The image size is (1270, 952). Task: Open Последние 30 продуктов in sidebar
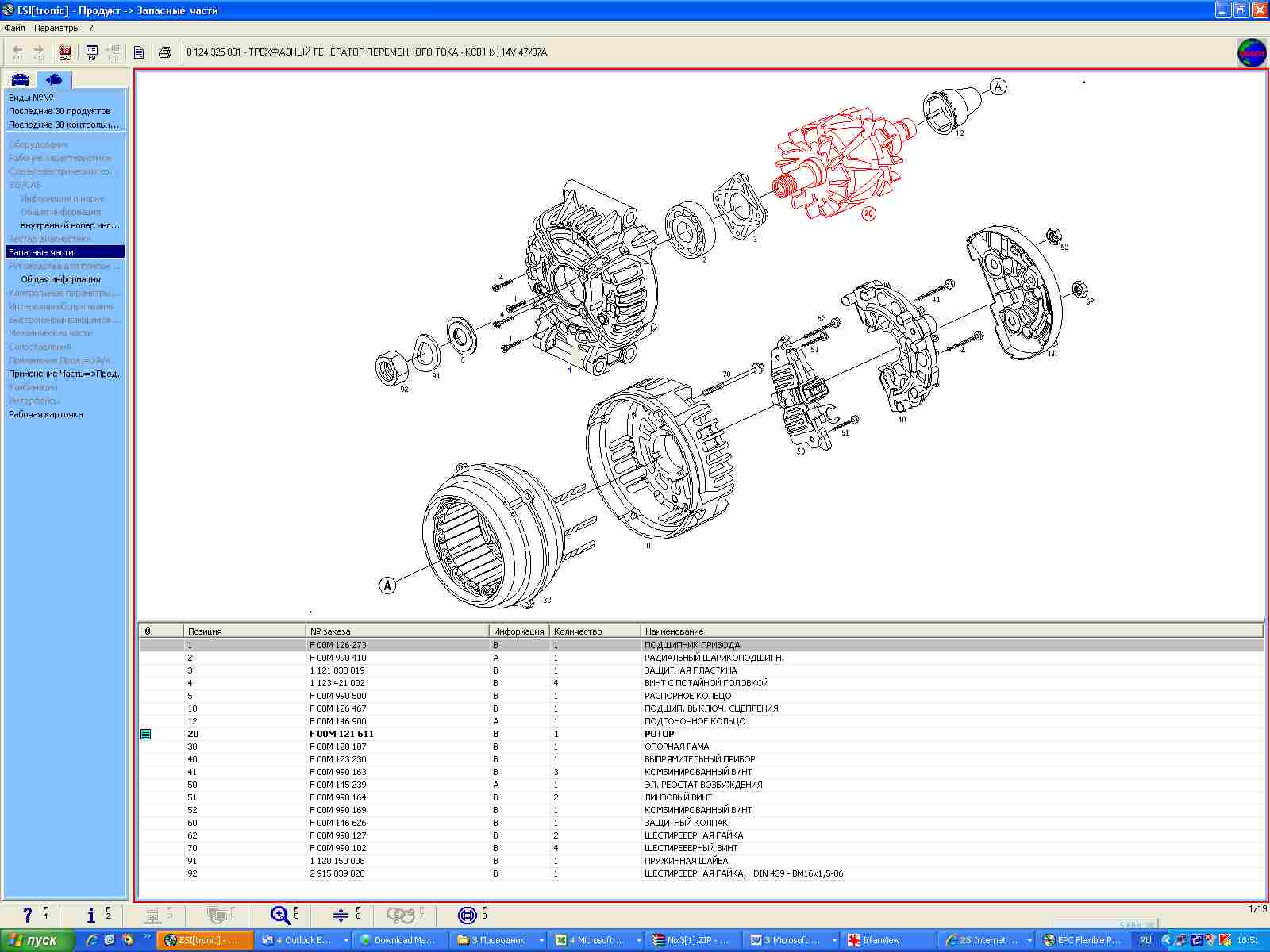click(60, 111)
